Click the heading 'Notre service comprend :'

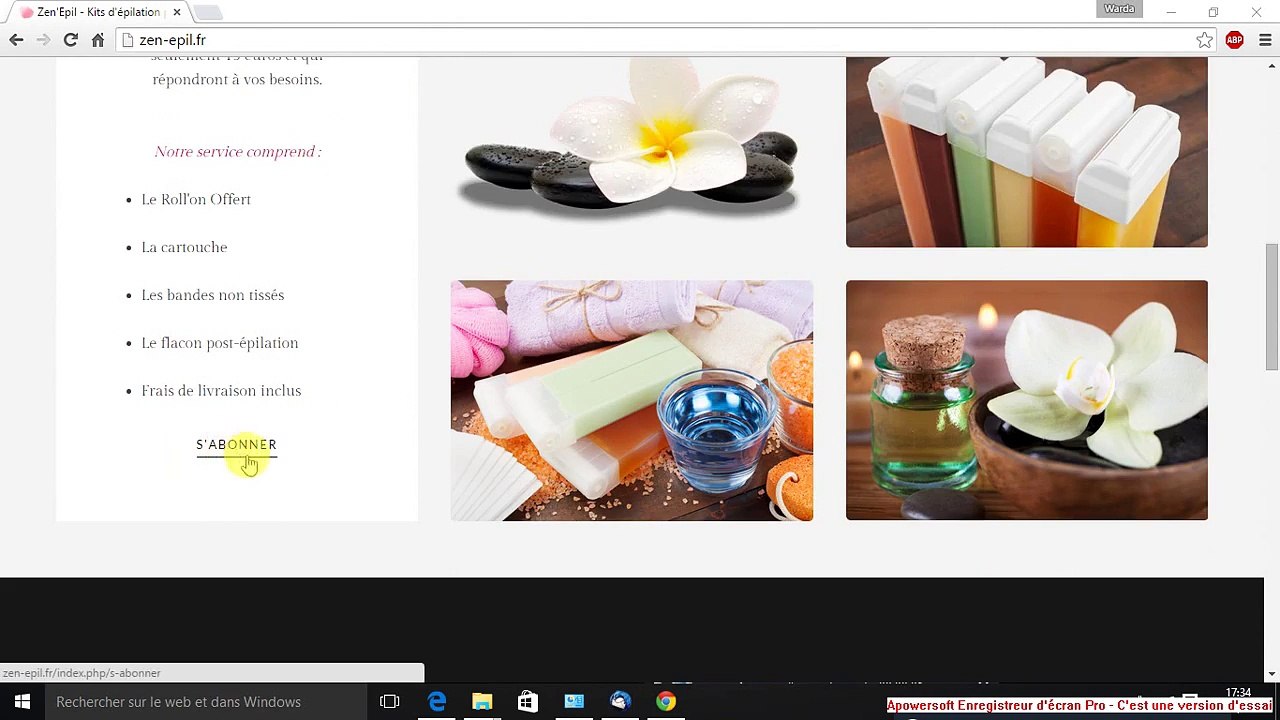(238, 152)
